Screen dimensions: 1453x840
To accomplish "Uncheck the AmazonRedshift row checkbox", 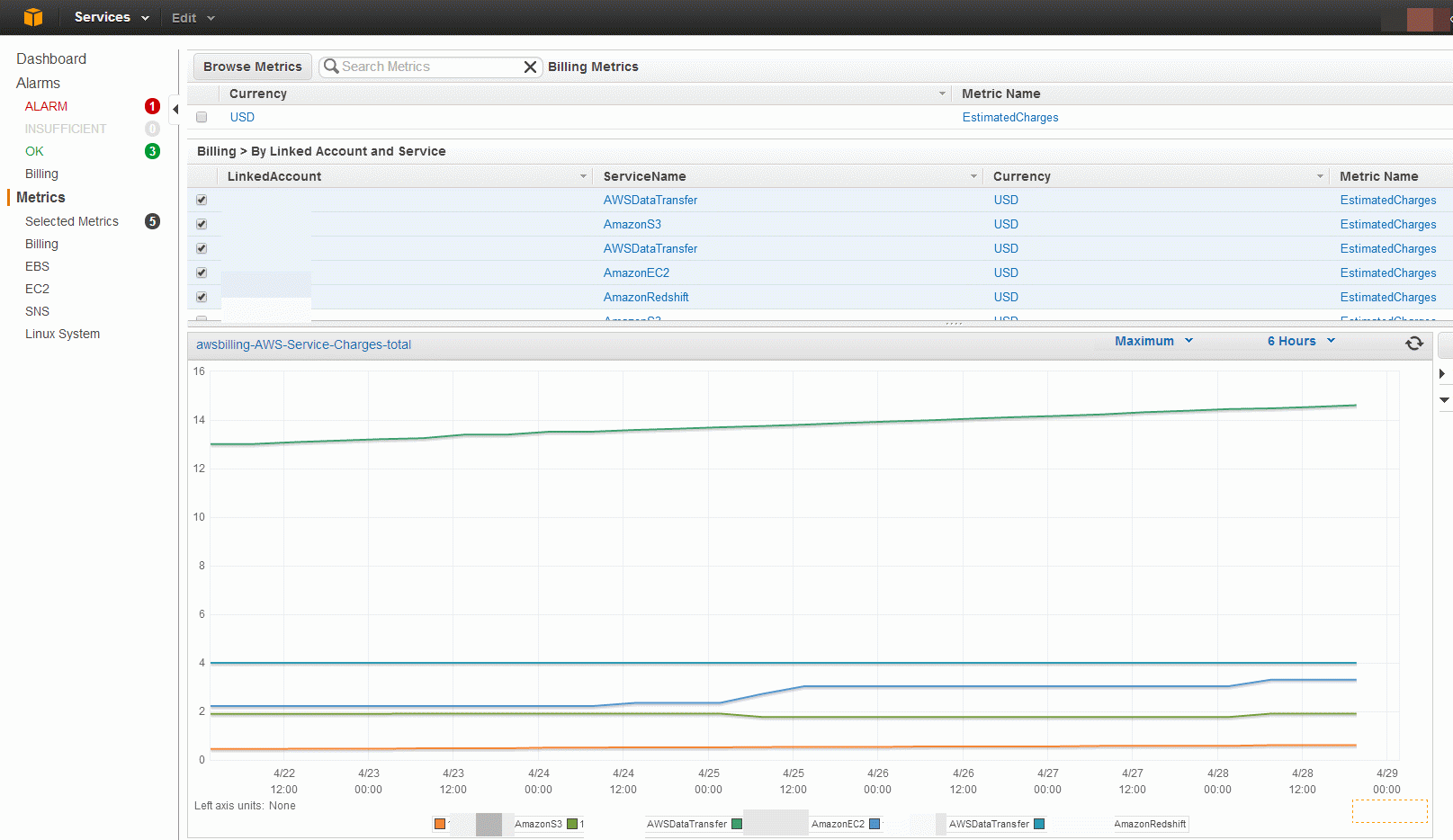I will tap(202, 297).
